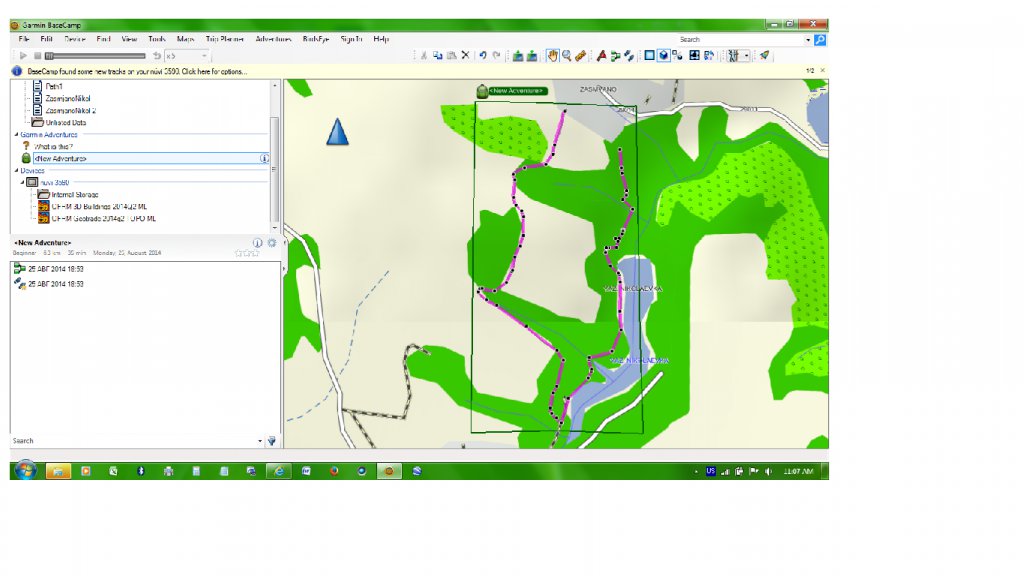Select the New Waypoint flag tool
Screen dimensions: 1024x576
tap(602, 56)
